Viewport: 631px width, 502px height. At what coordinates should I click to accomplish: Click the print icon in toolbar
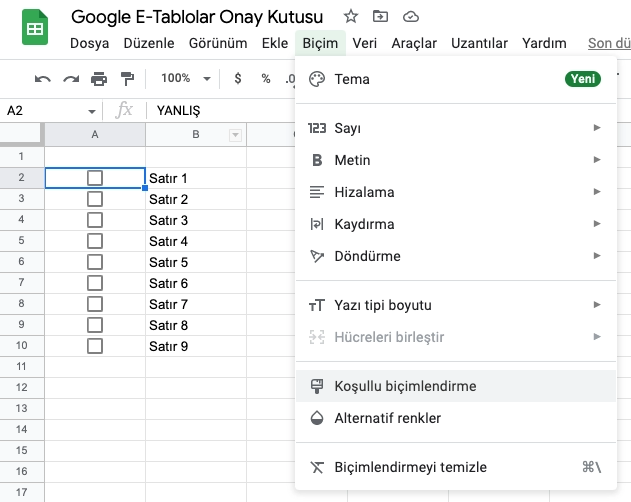tap(98, 79)
